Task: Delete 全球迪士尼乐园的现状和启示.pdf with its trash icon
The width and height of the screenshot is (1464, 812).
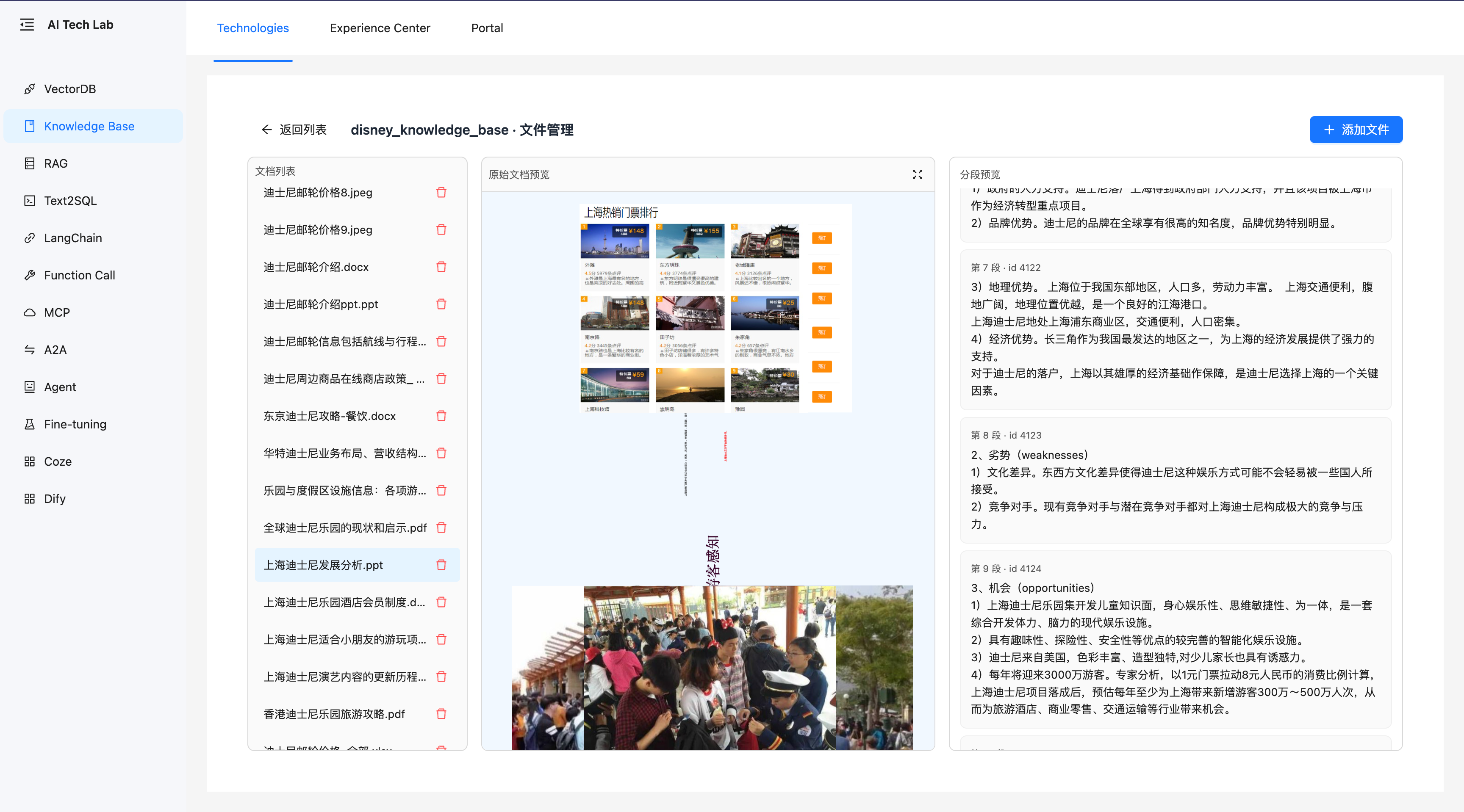Action: (441, 528)
